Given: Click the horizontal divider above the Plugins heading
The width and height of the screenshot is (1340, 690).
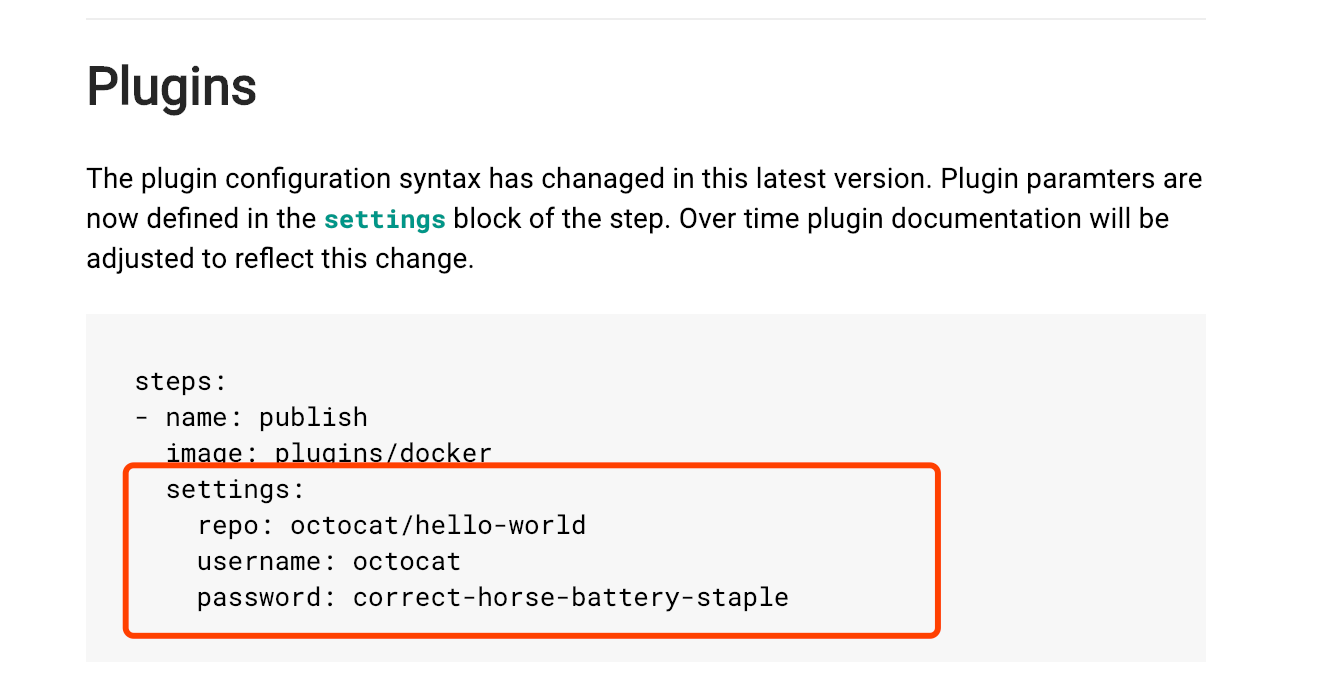Looking at the screenshot, I should click(x=645, y=19).
